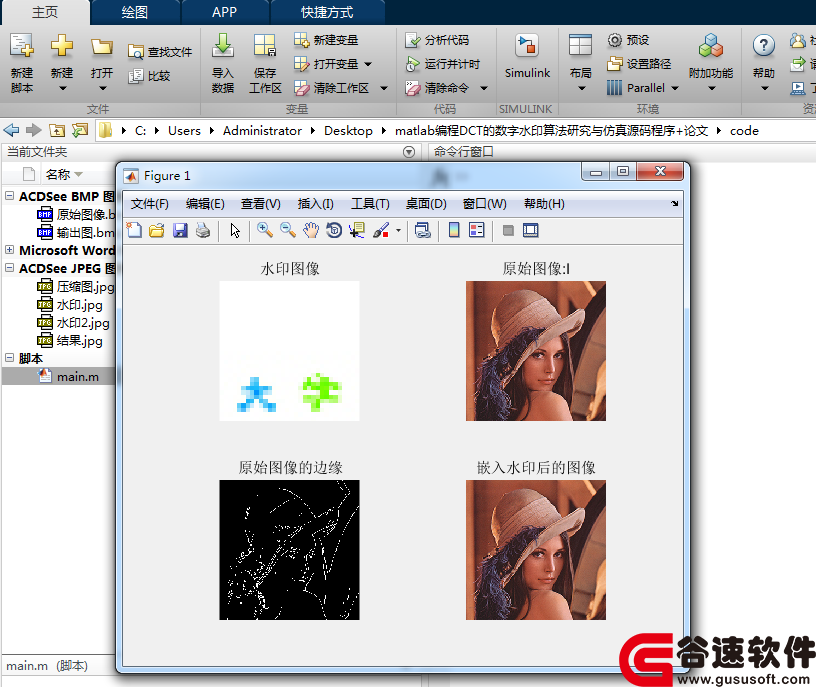Select 结果.jpg file
The width and height of the screenshot is (816, 687).
(70, 341)
